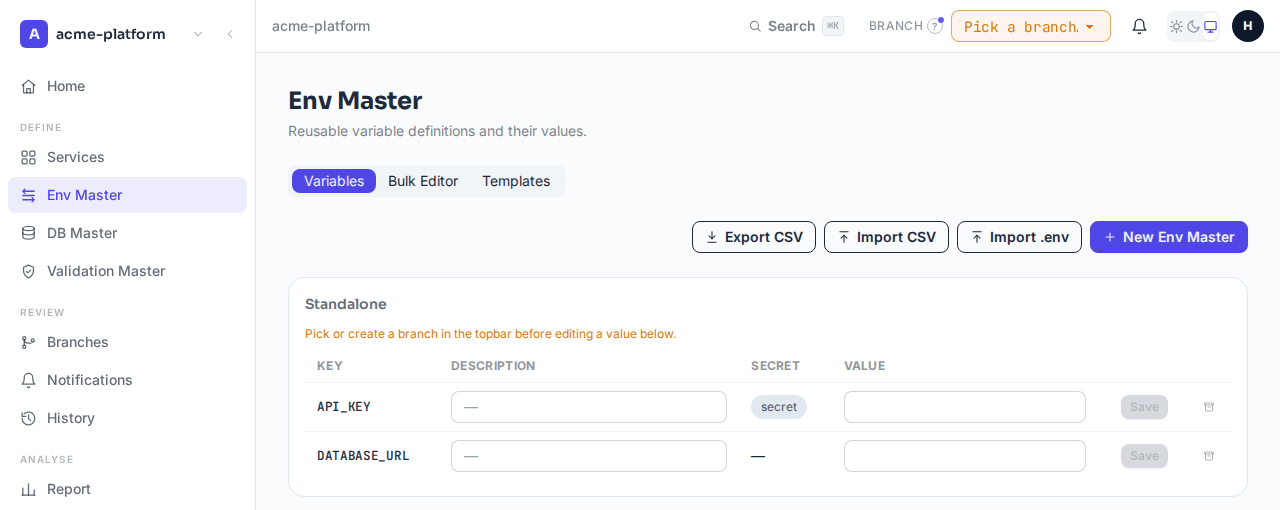Click the Validation Master shield icon
The image size is (1280, 510).
click(28, 271)
